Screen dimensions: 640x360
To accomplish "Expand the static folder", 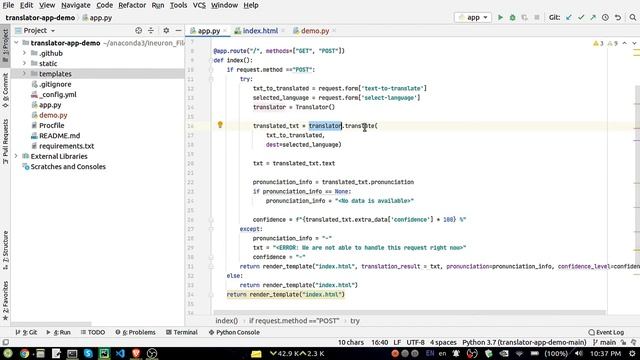I will (24, 63).
